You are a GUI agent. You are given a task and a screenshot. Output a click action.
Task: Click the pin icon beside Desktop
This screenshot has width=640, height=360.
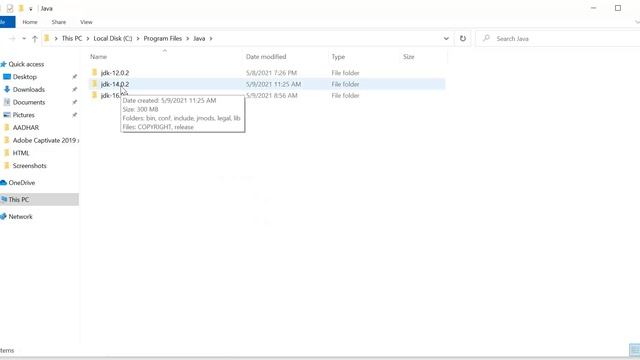[74, 77]
